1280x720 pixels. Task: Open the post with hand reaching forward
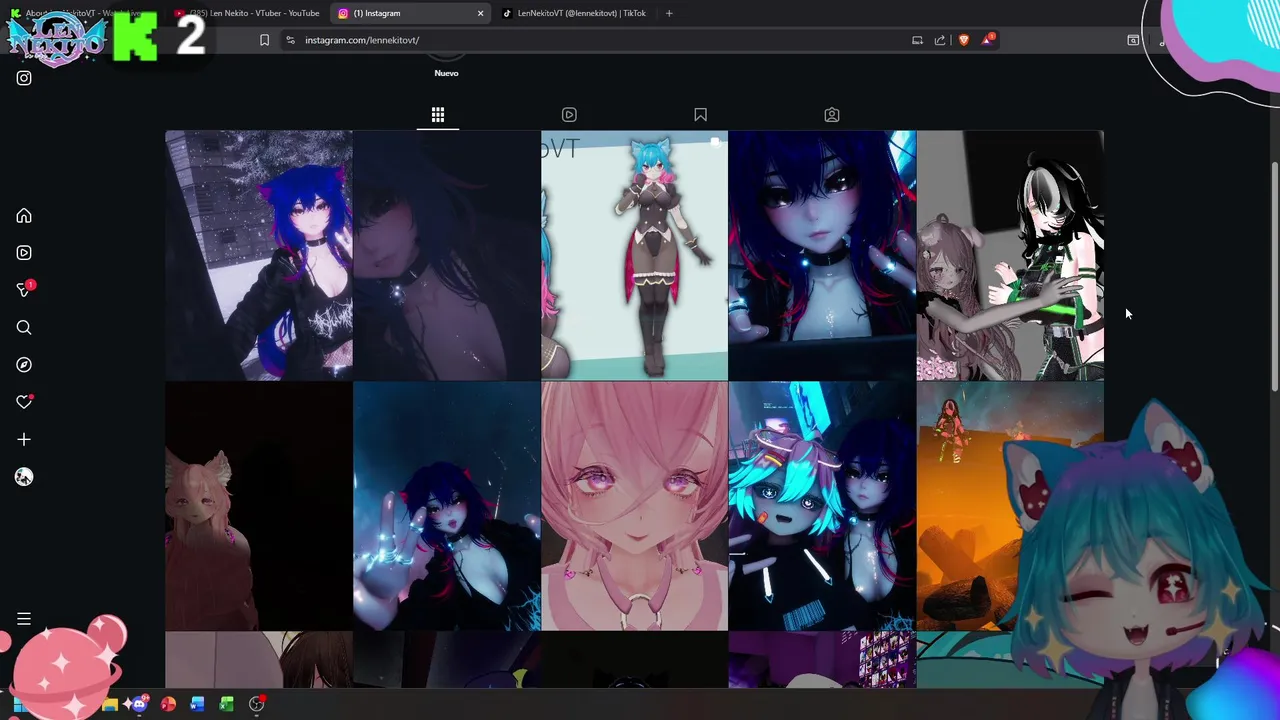tap(446, 506)
